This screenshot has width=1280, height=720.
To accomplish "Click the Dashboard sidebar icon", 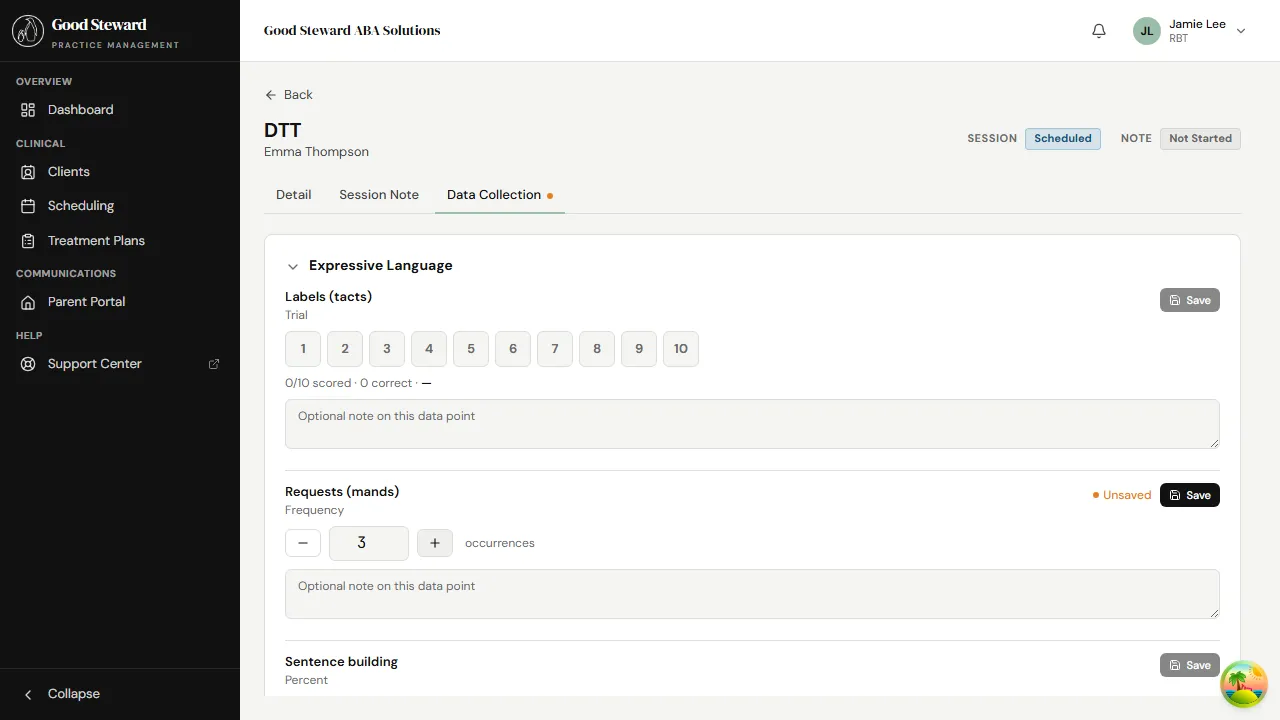I will tap(28, 110).
